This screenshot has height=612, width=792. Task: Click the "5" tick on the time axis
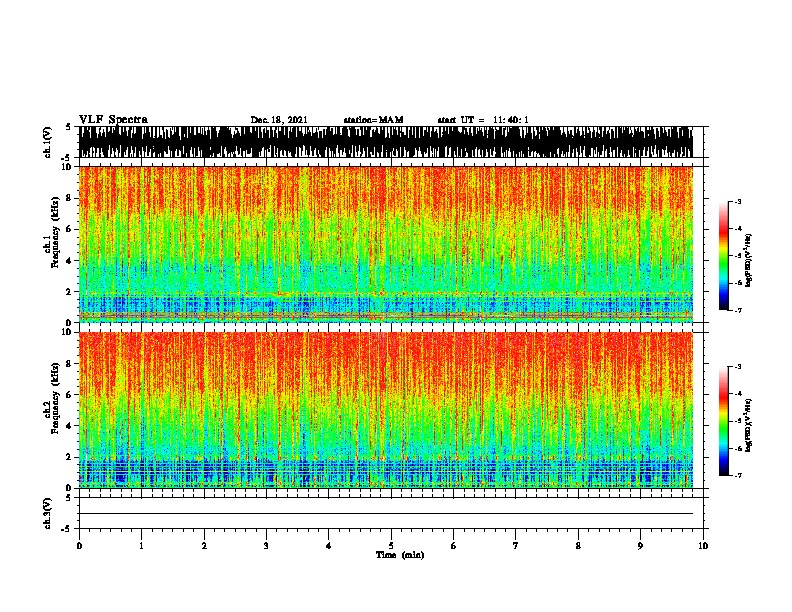[x=391, y=546]
